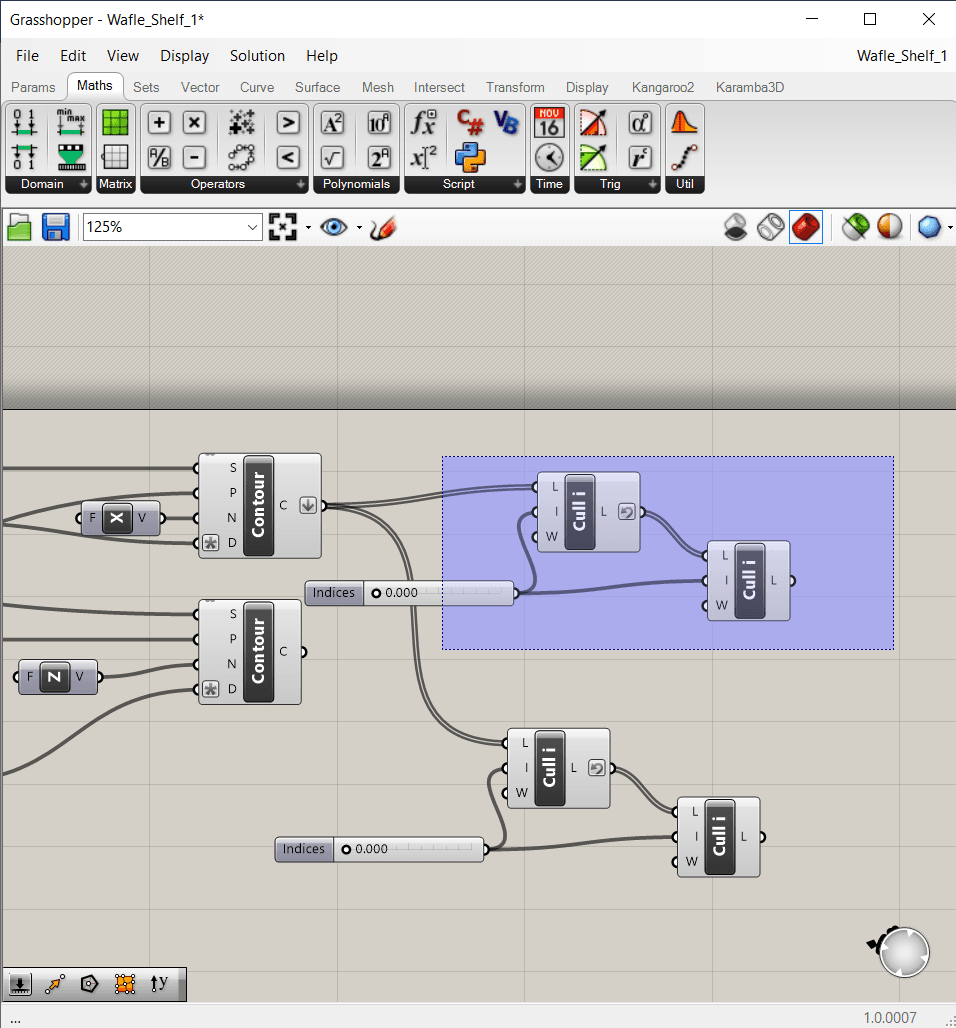Viewport: 956px width, 1028px height.
Task: Toggle preview visibility with the eye icon
Action: pos(334,227)
